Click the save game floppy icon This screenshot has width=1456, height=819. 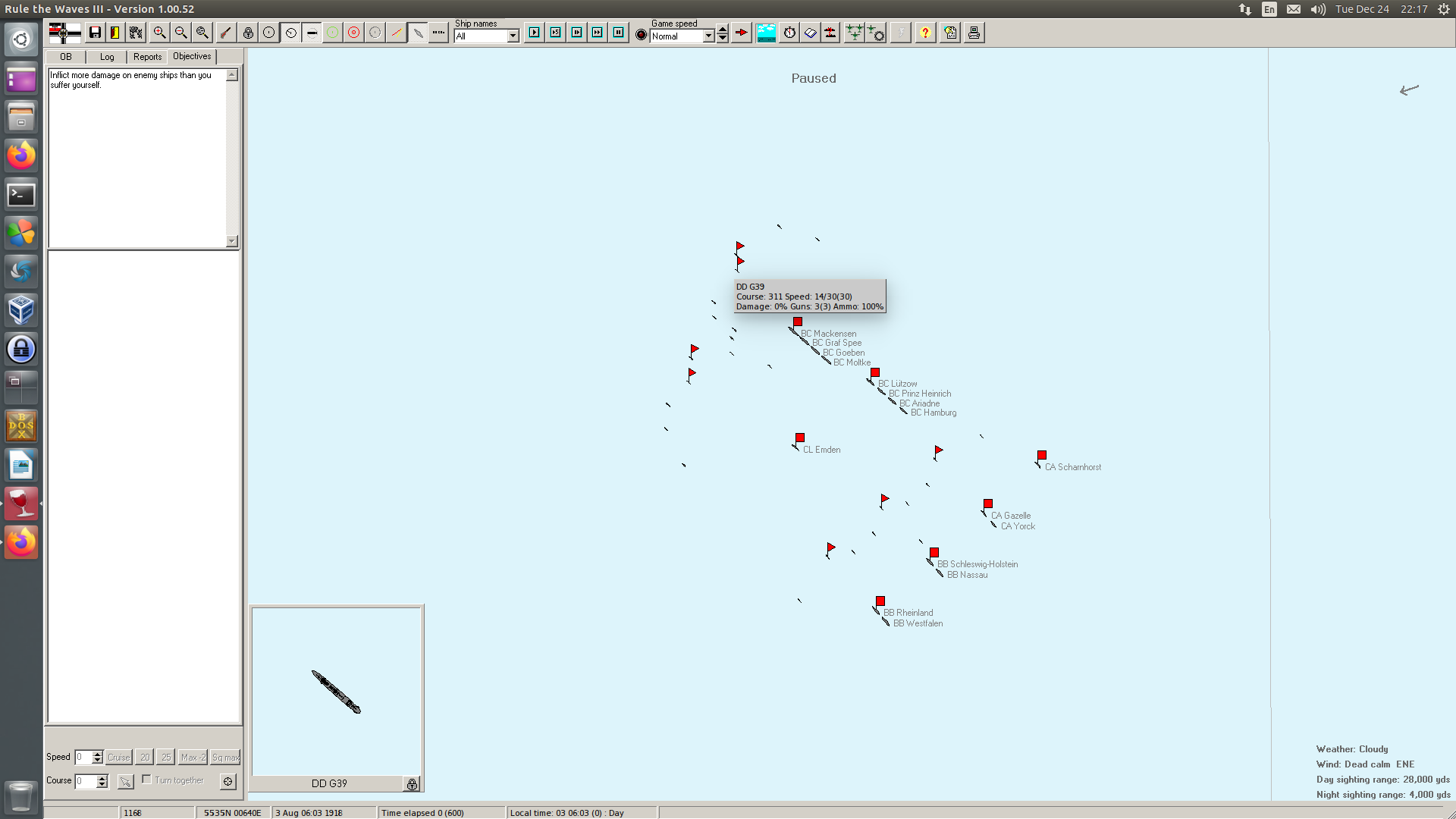pos(95,33)
